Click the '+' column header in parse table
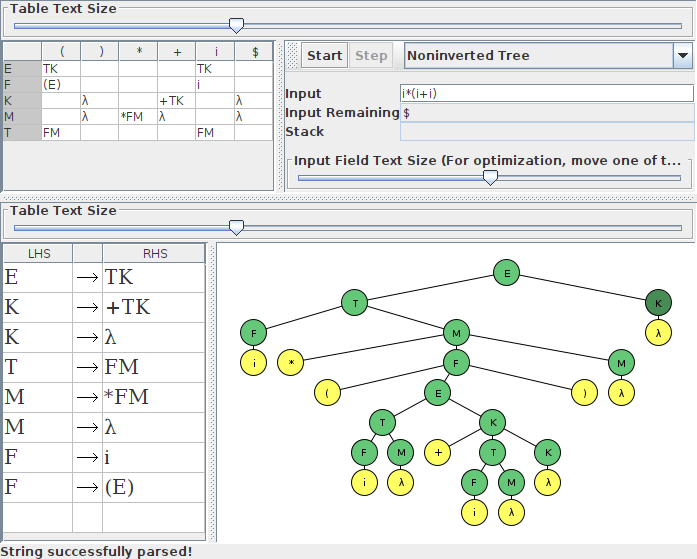697x559 pixels. tap(177, 52)
